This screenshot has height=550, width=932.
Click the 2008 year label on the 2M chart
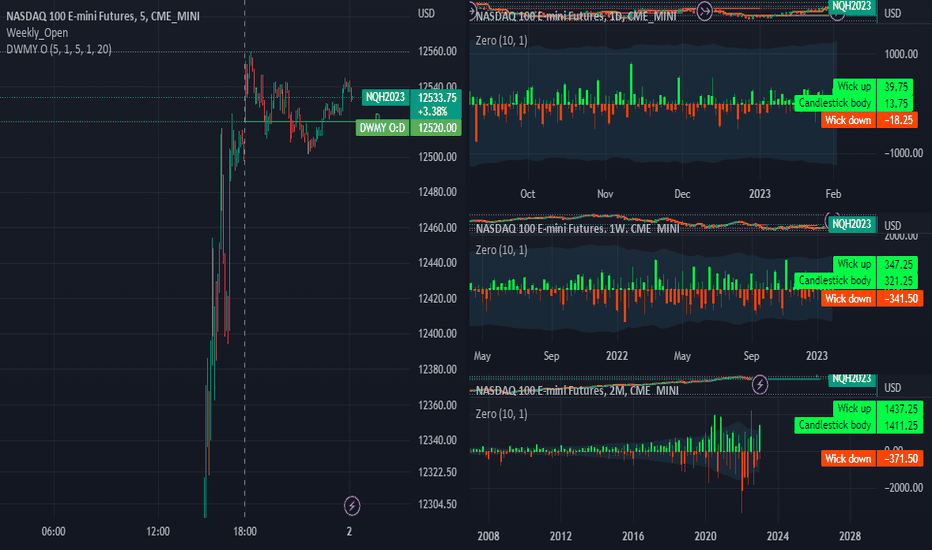[489, 536]
